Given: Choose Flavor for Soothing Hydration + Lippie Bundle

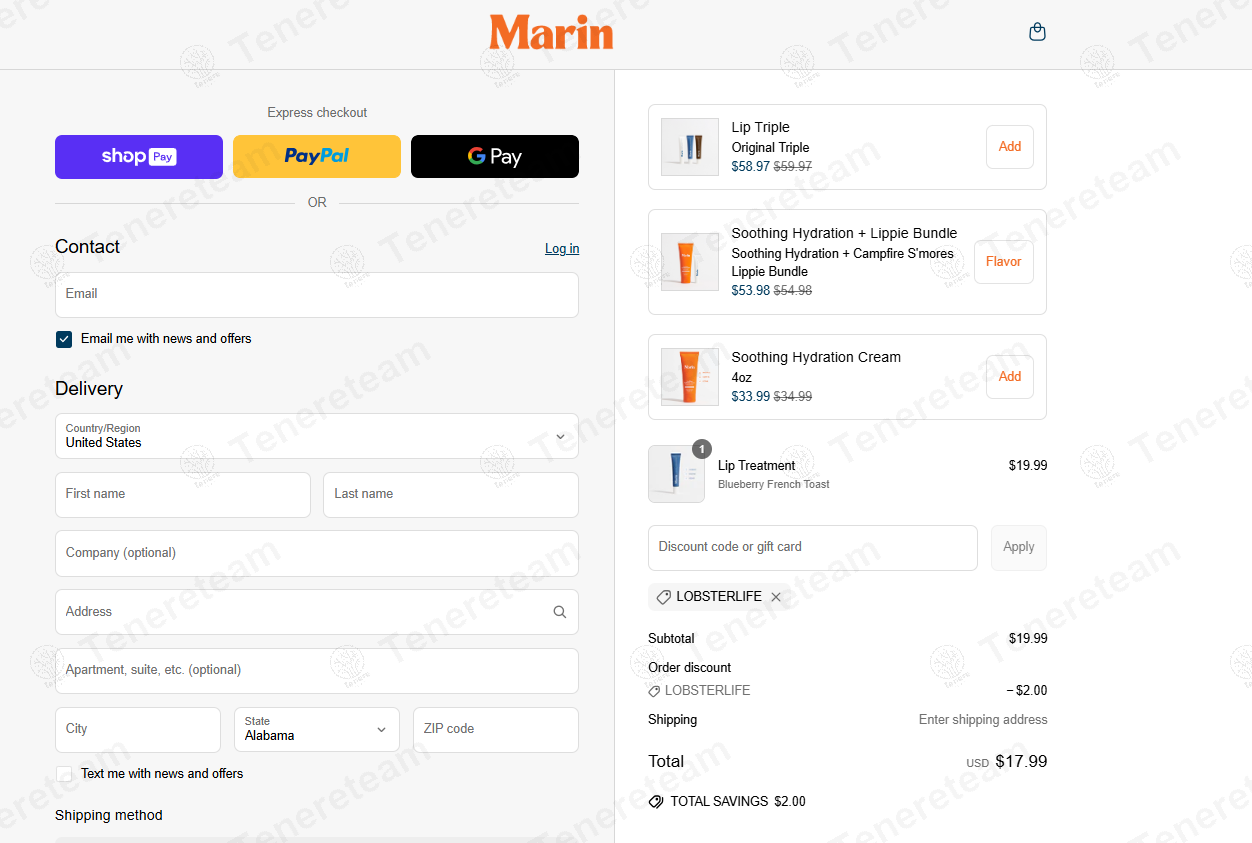Looking at the screenshot, I should (x=1004, y=262).
